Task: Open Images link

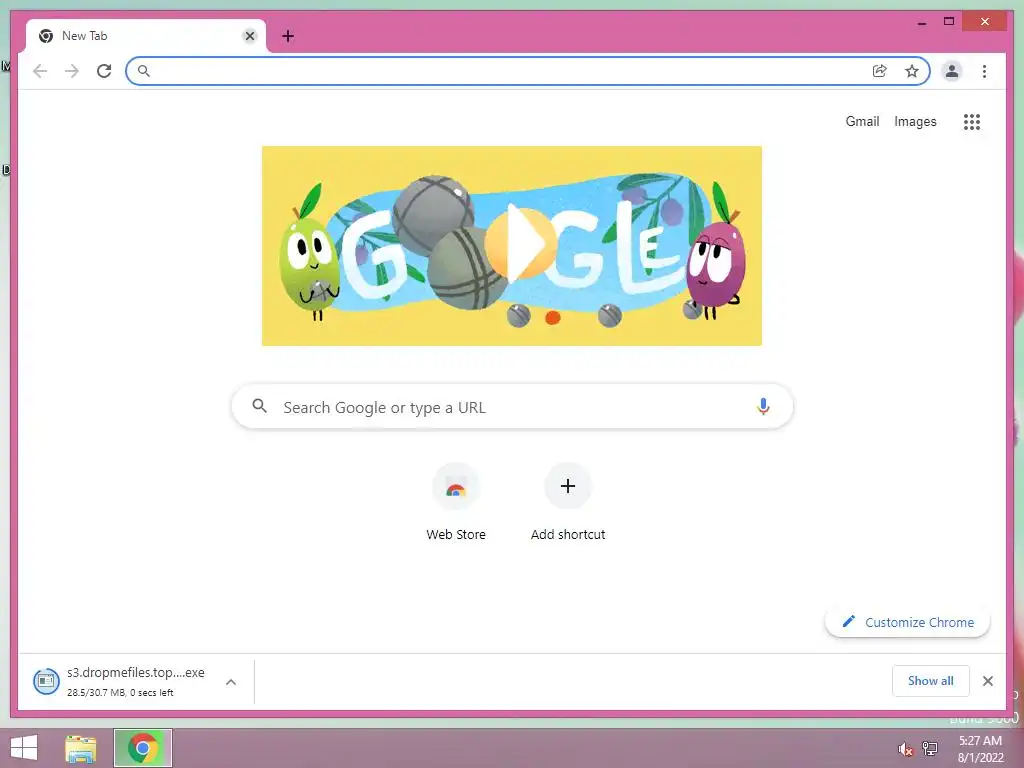Action: [x=915, y=121]
